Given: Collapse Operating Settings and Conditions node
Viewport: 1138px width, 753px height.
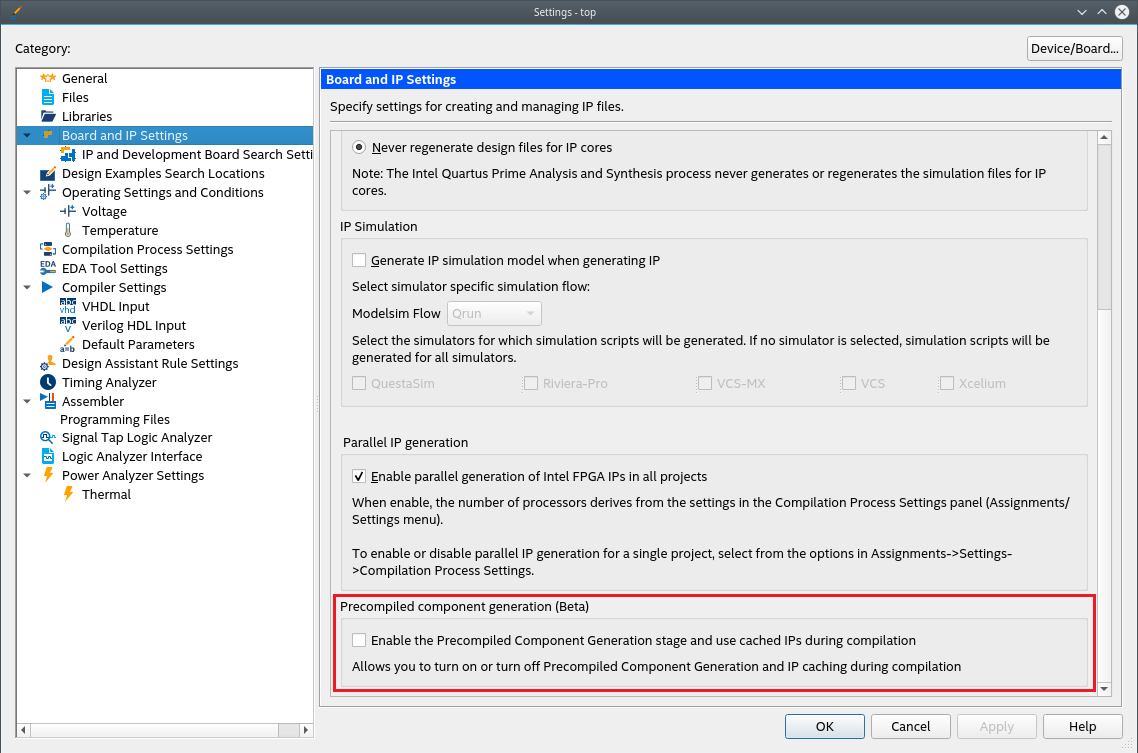Looking at the screenshot, I should coord(27,192).
